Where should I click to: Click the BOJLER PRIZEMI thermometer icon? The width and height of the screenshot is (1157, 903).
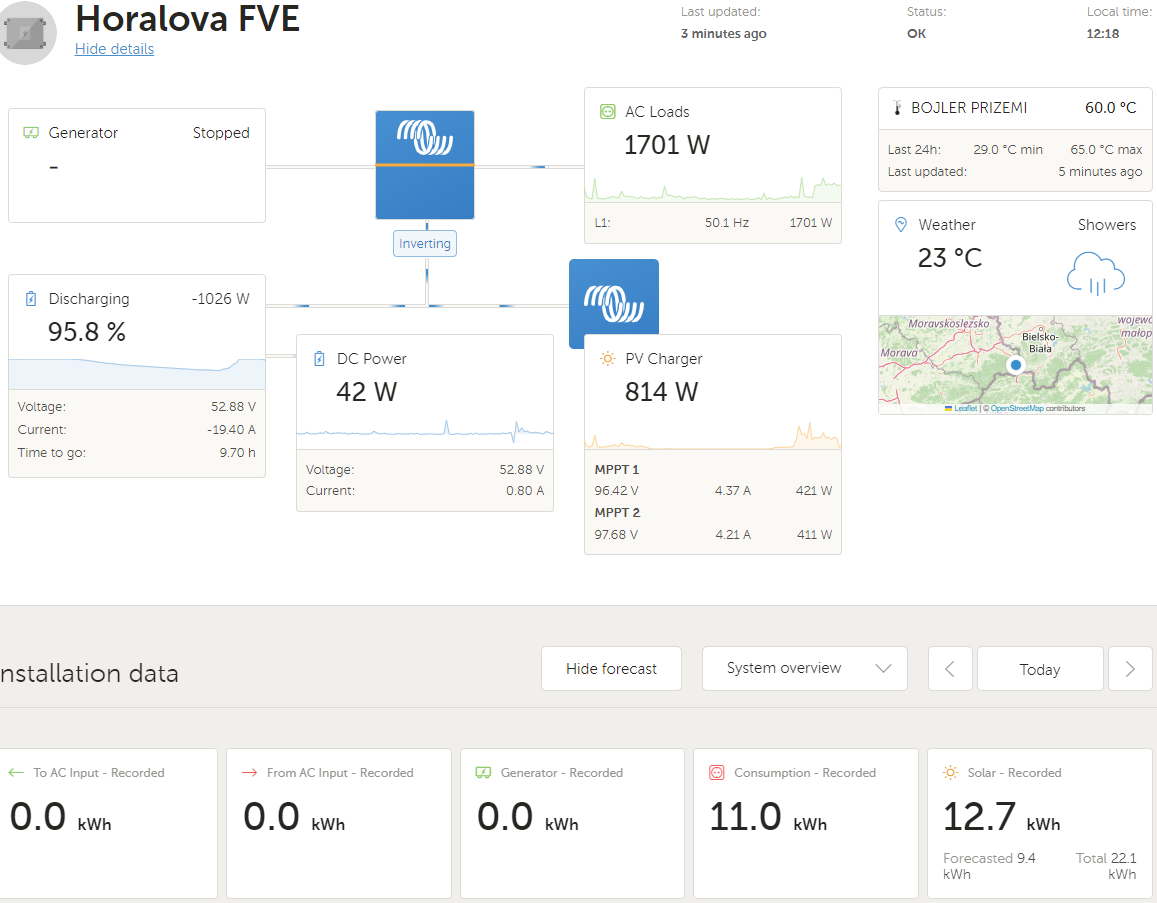(898, 108)
